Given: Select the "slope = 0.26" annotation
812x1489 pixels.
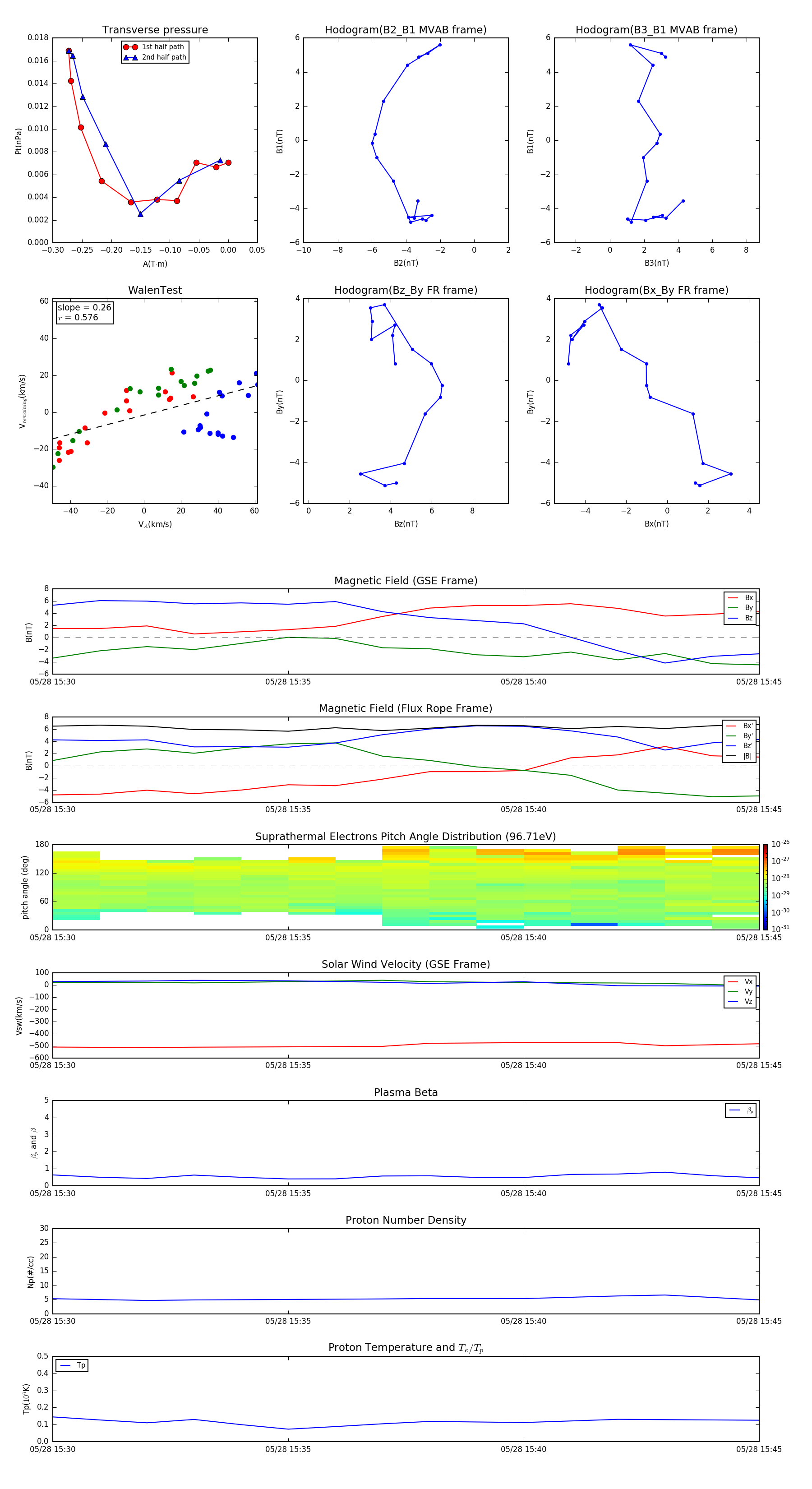Looking at the screenshot, I should click(84, 308).
